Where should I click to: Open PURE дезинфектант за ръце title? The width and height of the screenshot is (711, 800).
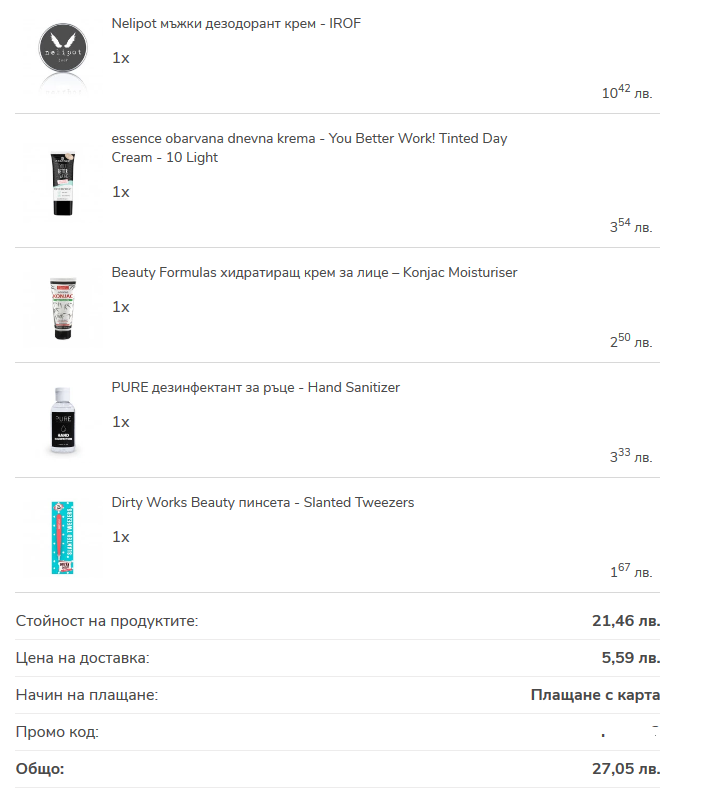(255, 387)
